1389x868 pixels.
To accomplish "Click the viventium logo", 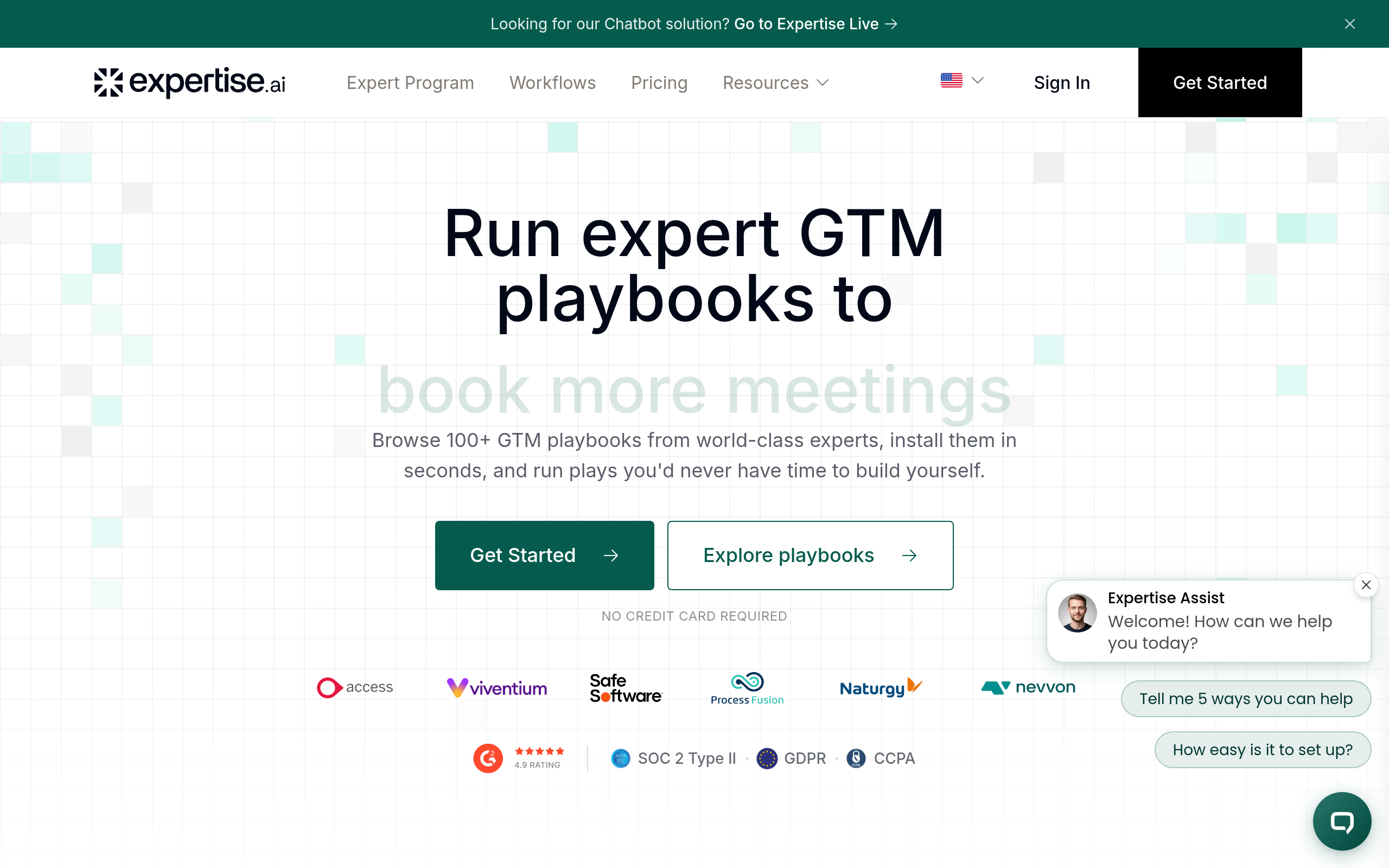I will pyautogui.click(x=496, y=688).
